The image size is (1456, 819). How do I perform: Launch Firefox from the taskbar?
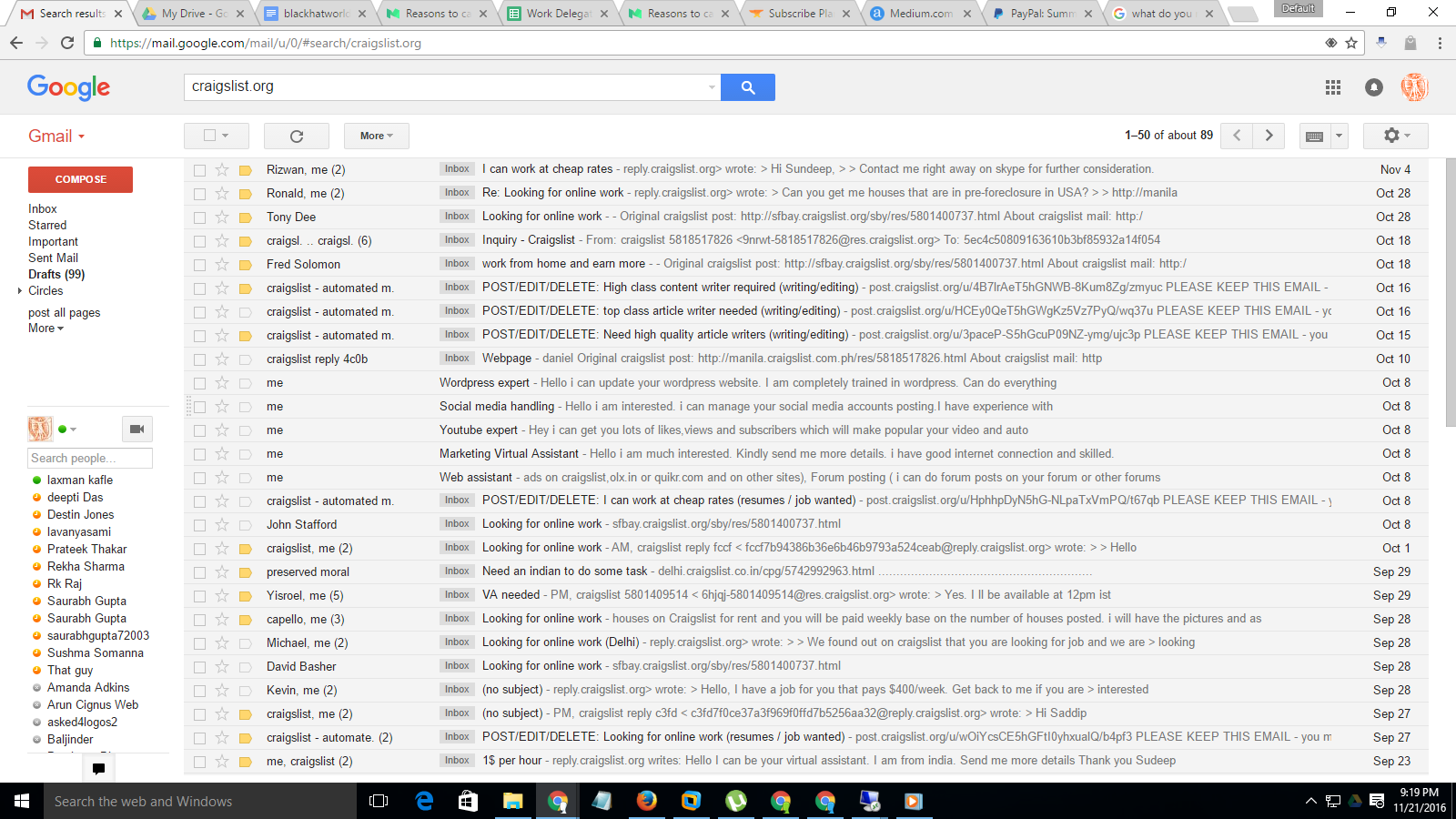pyautogui.click(x=647, y=801)
